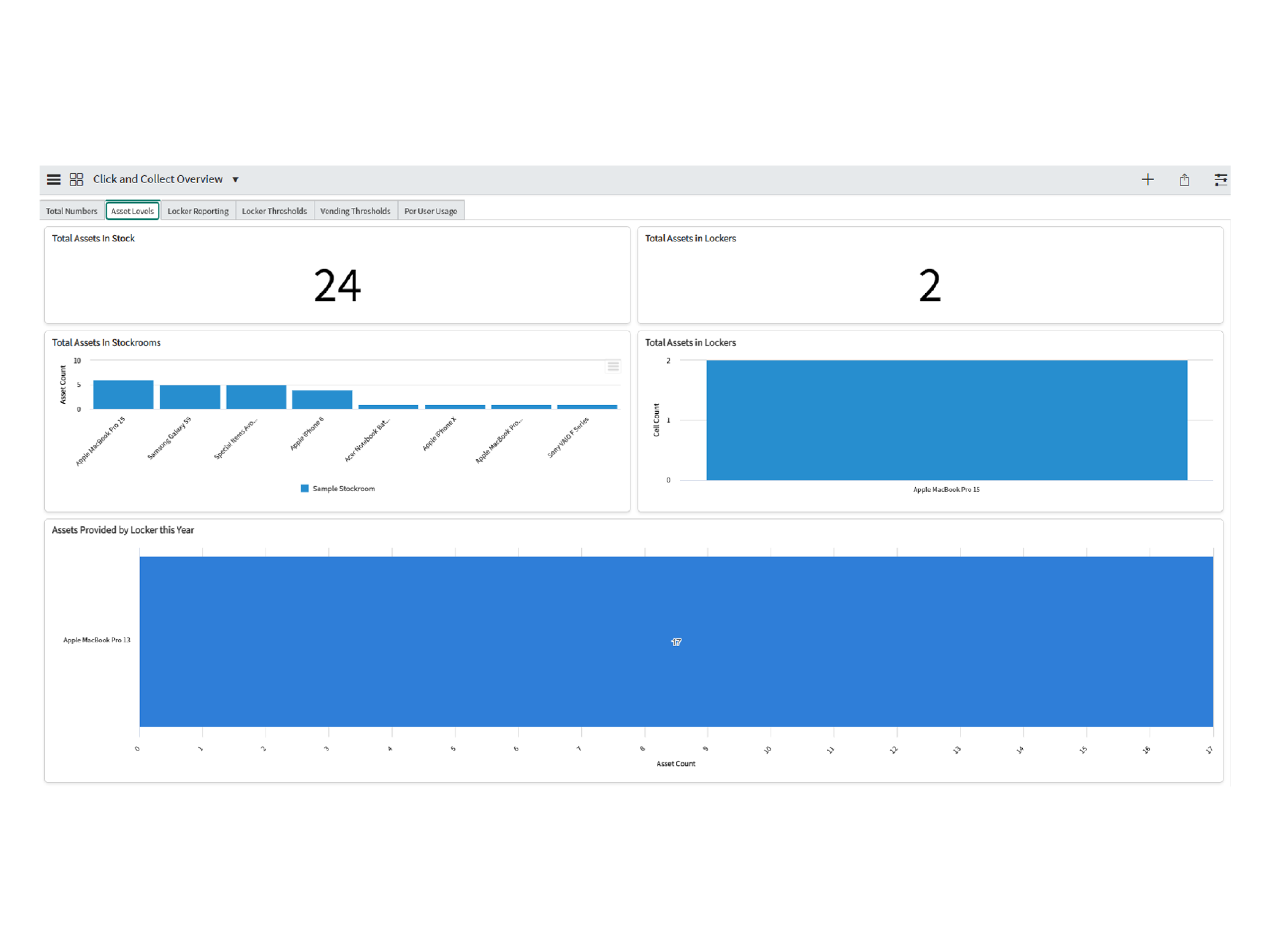Click the Apple MacBook Pro 13 horizontal bar
This screenshot has height=952, width=1270.
pos(677,642)
